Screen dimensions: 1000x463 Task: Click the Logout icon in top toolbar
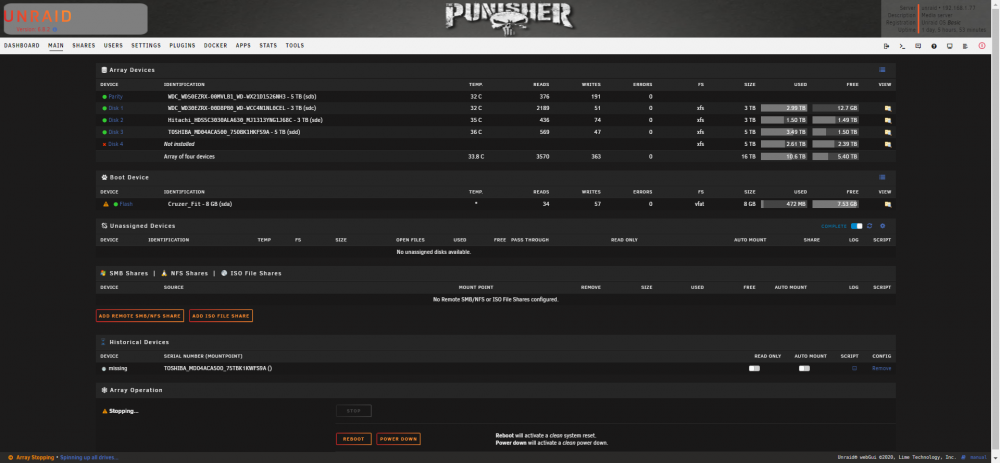886,46
